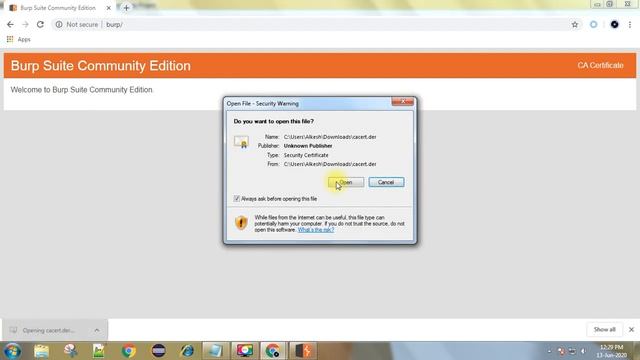Click the taskbar clock and date
The image size is (640, 360).
point(611,351)
